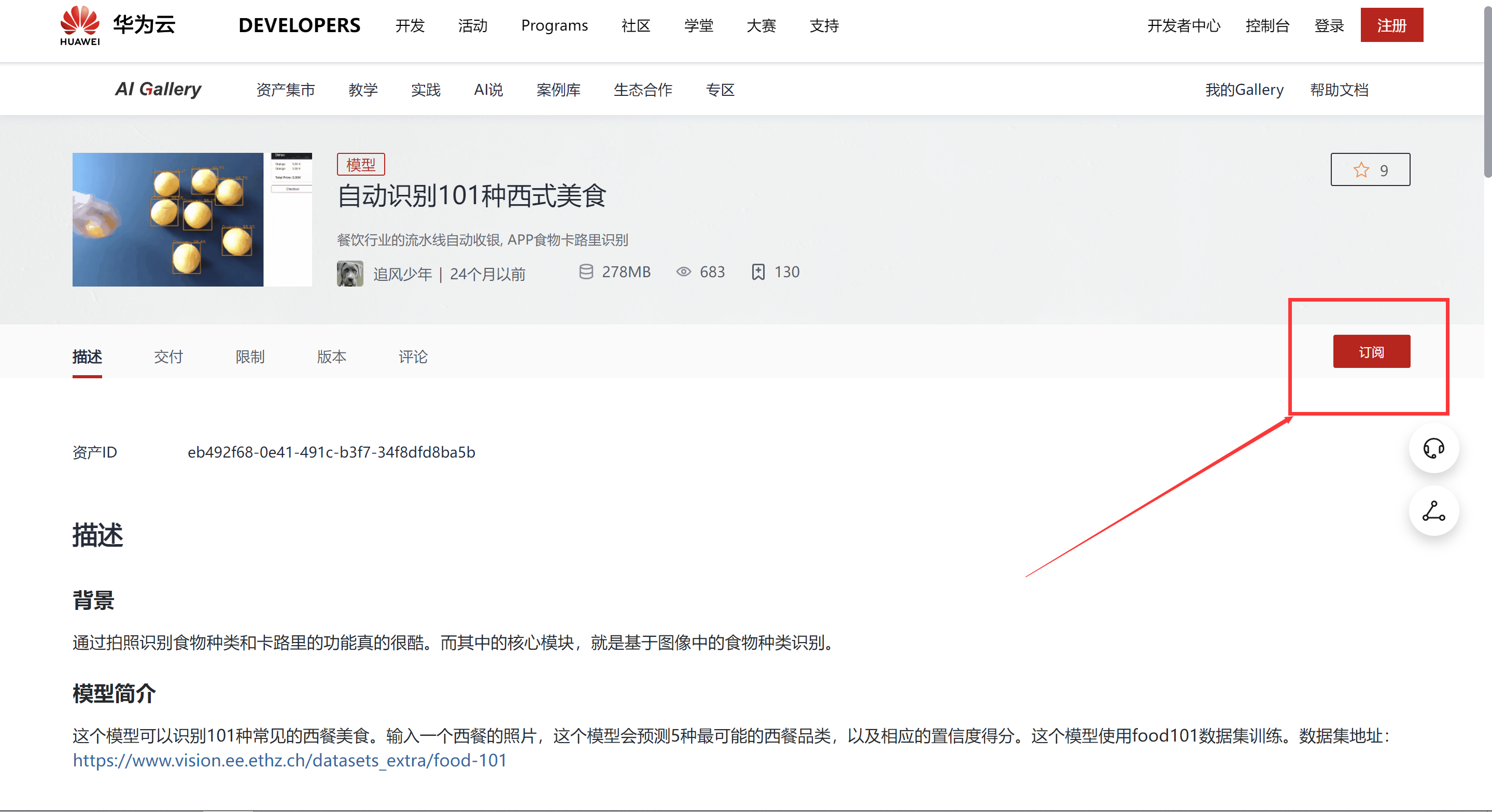Switch to the 交付 tab

[x=168, y=357]
